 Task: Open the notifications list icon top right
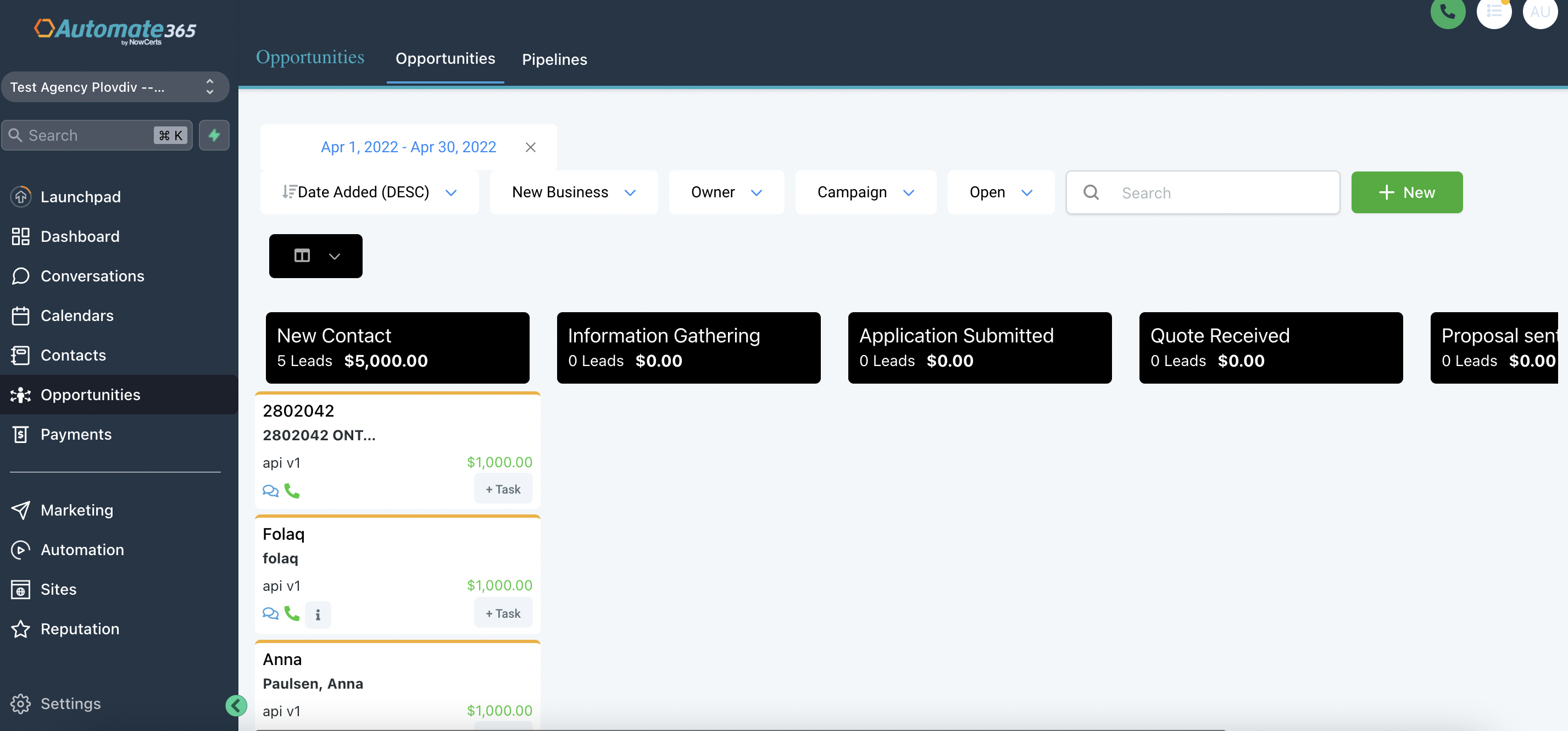[x=1494, y=12]
